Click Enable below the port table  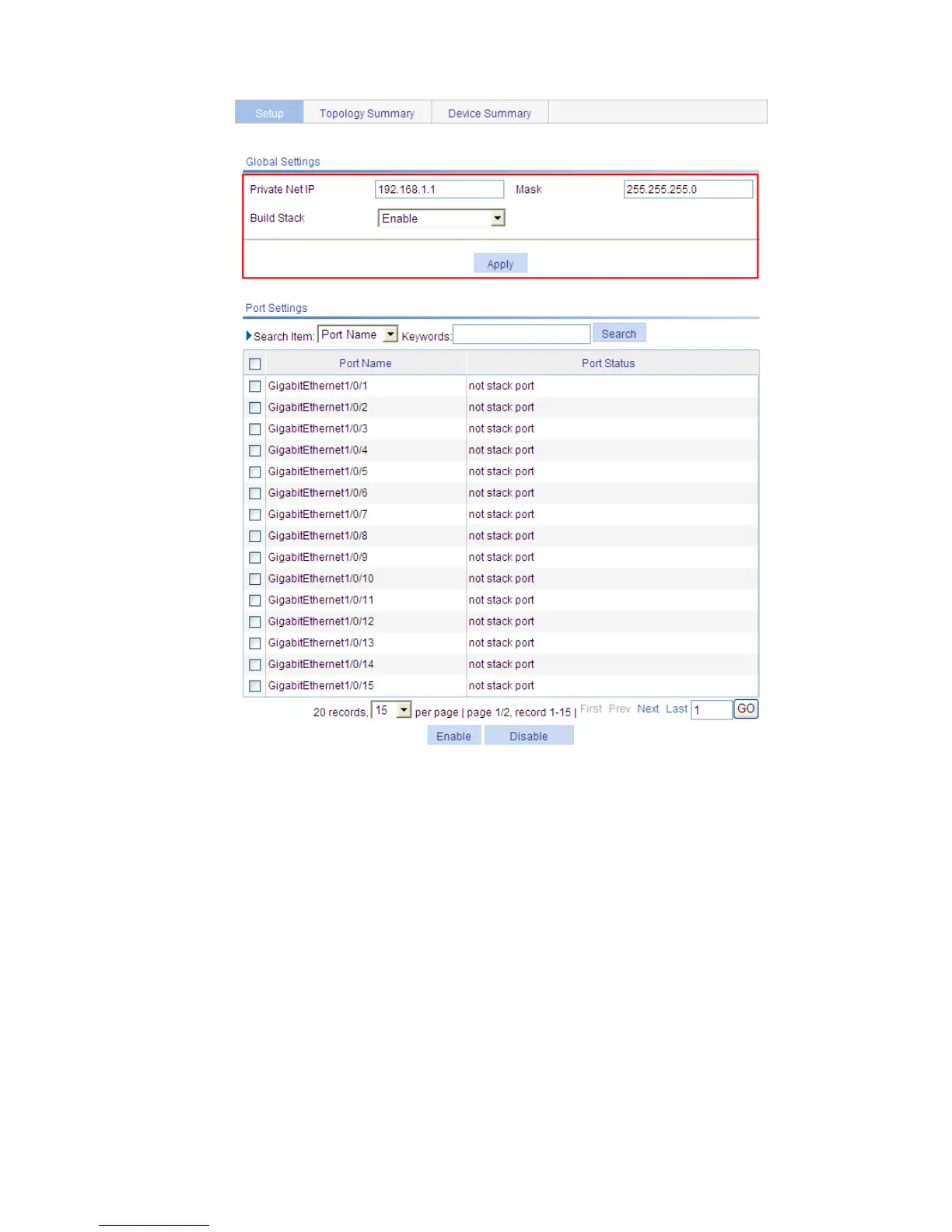click(453, 736)
